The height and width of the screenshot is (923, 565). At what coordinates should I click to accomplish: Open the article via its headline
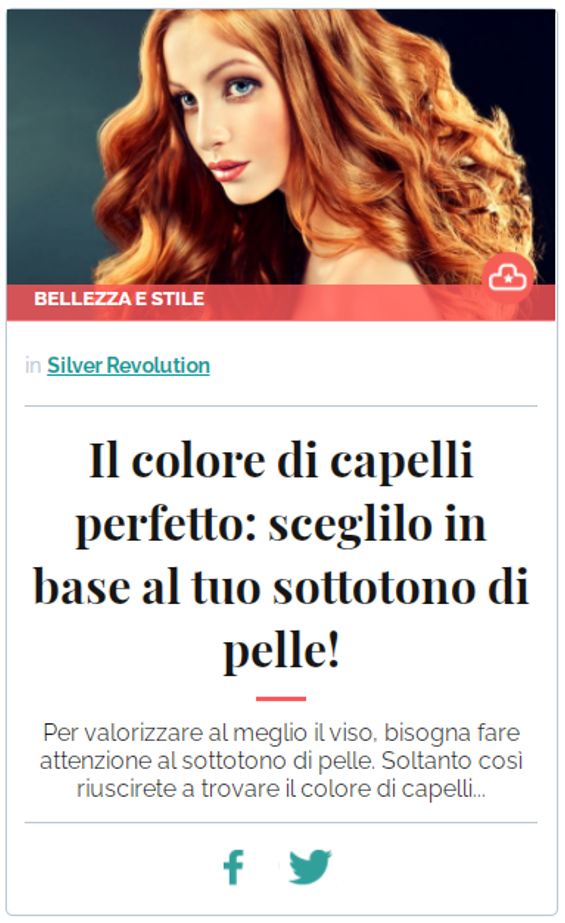pos(281,556)
